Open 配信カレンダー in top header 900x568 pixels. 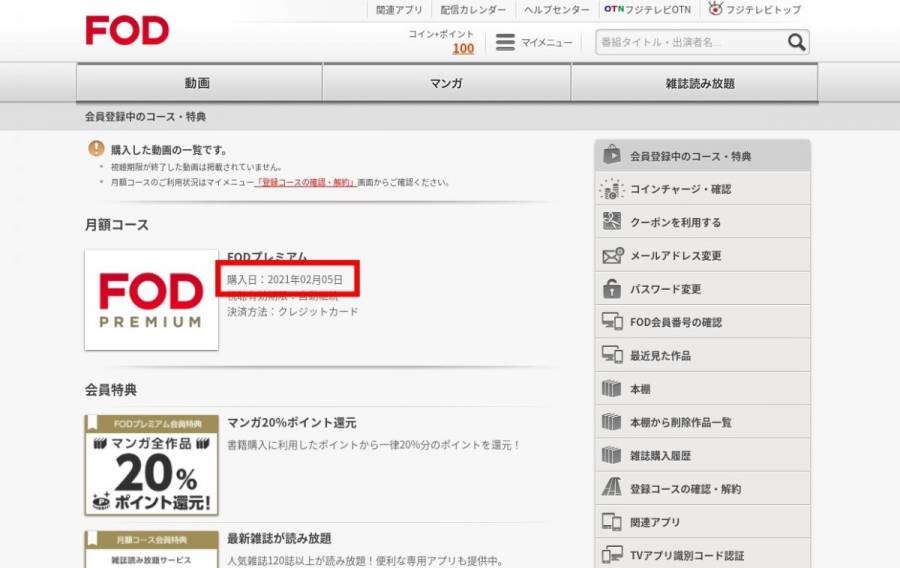coord(473,10)
